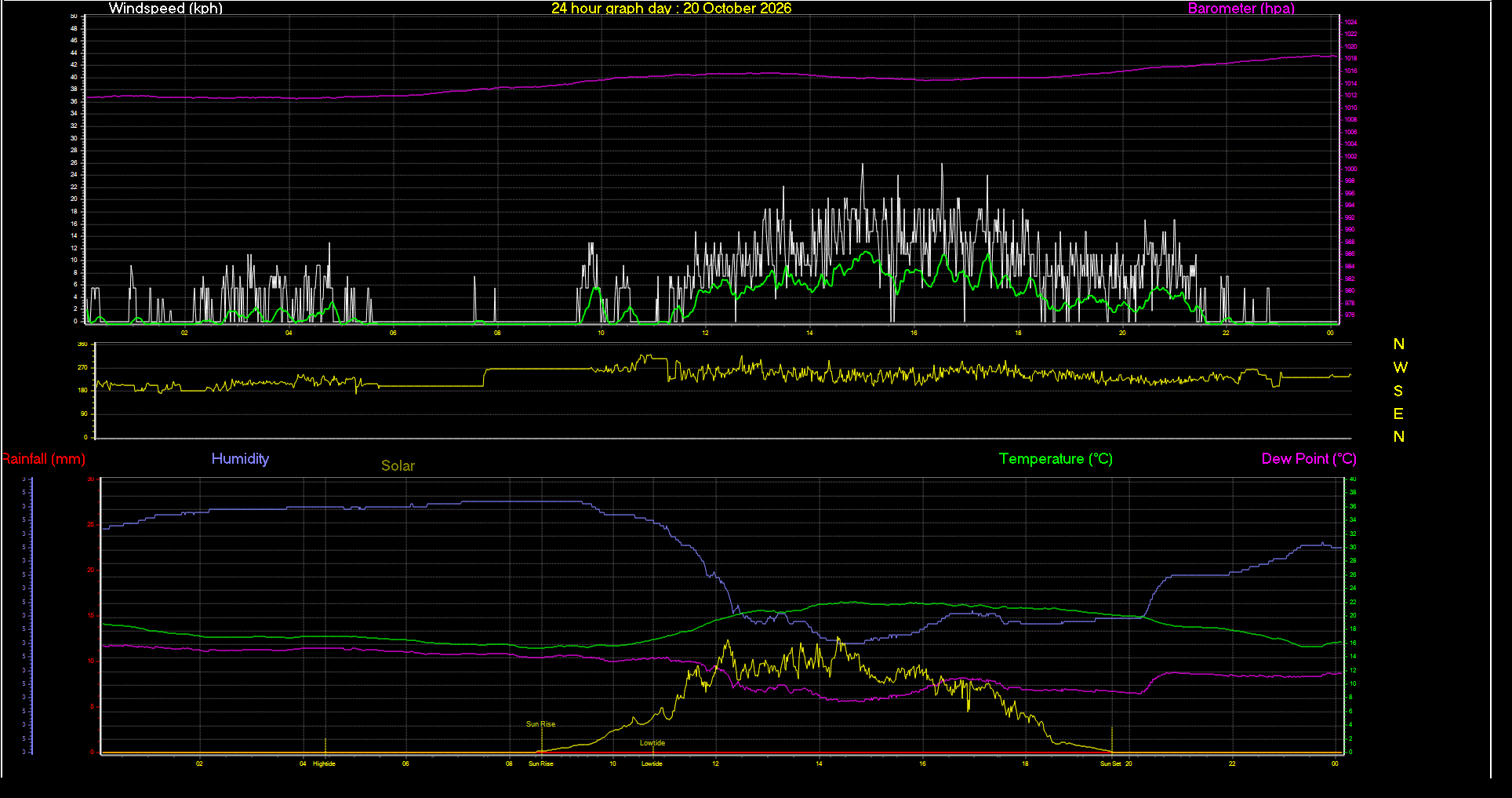Click the 90 wind direction axis value

84,414
